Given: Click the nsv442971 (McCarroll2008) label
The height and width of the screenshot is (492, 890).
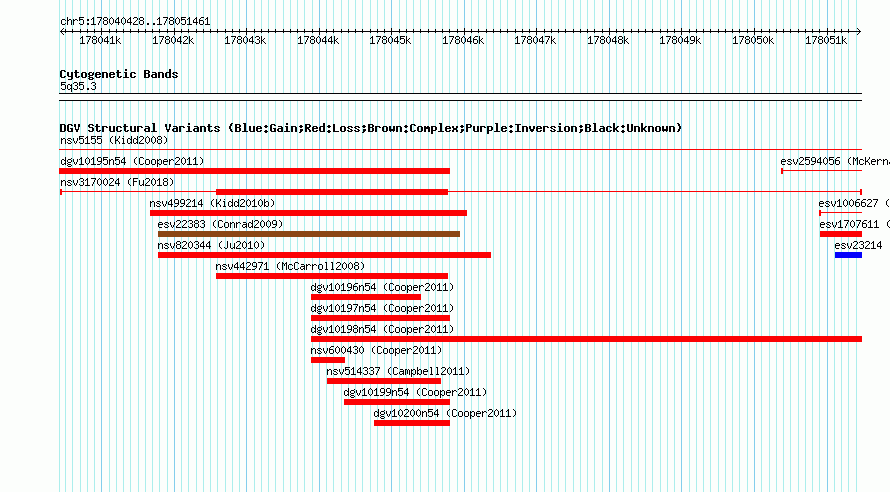Looking at the screenshot, I should (x=290, y=266).
